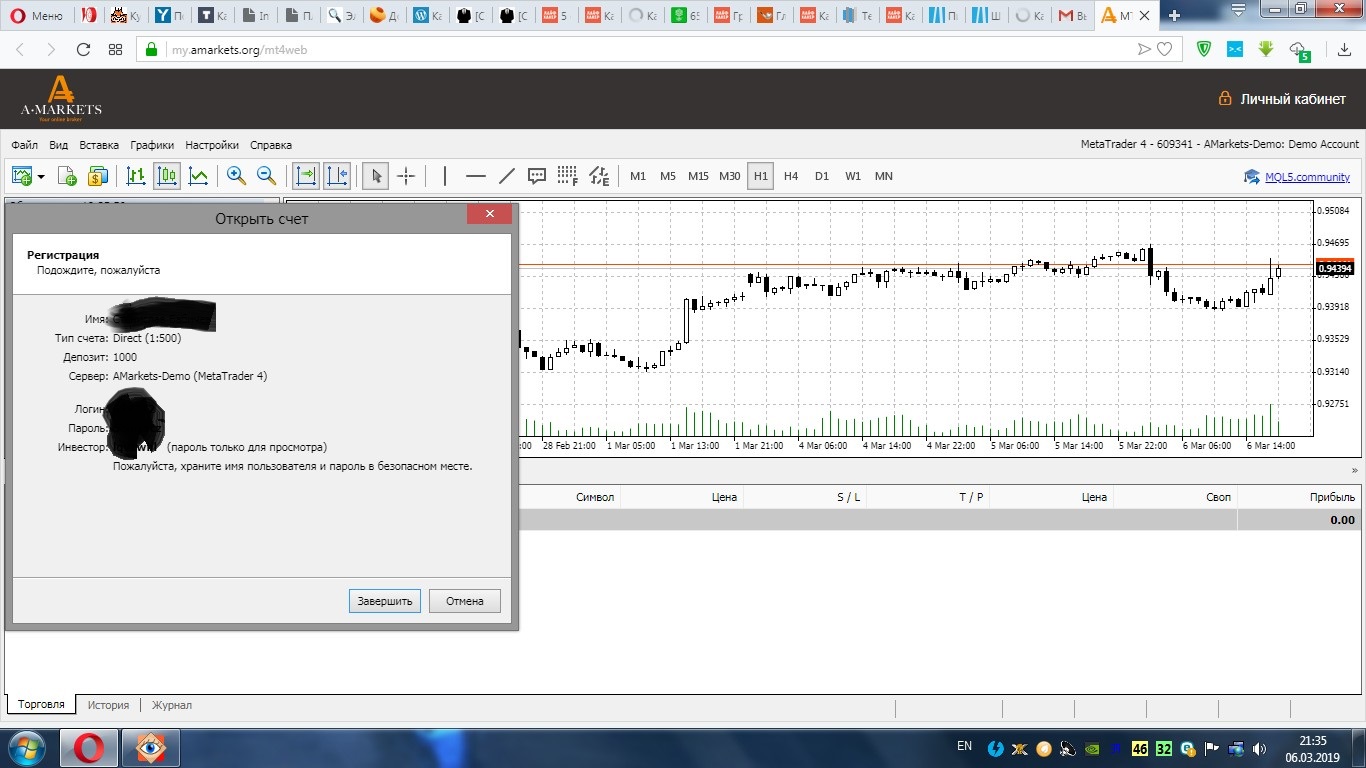
Task: Switch timeframe to MN
Action: [884, 176]
